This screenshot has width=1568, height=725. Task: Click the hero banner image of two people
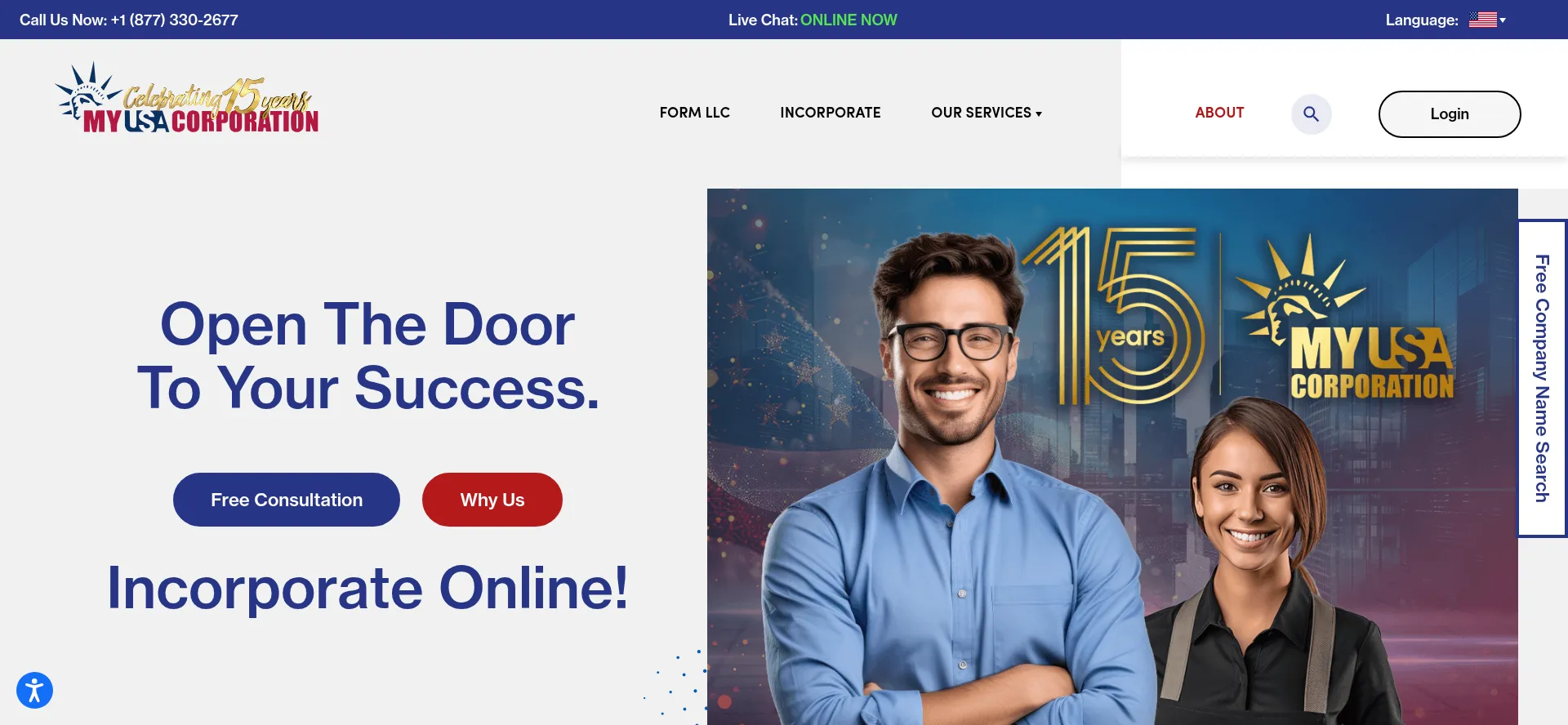pyautogui.click(x=1112, y=457)
